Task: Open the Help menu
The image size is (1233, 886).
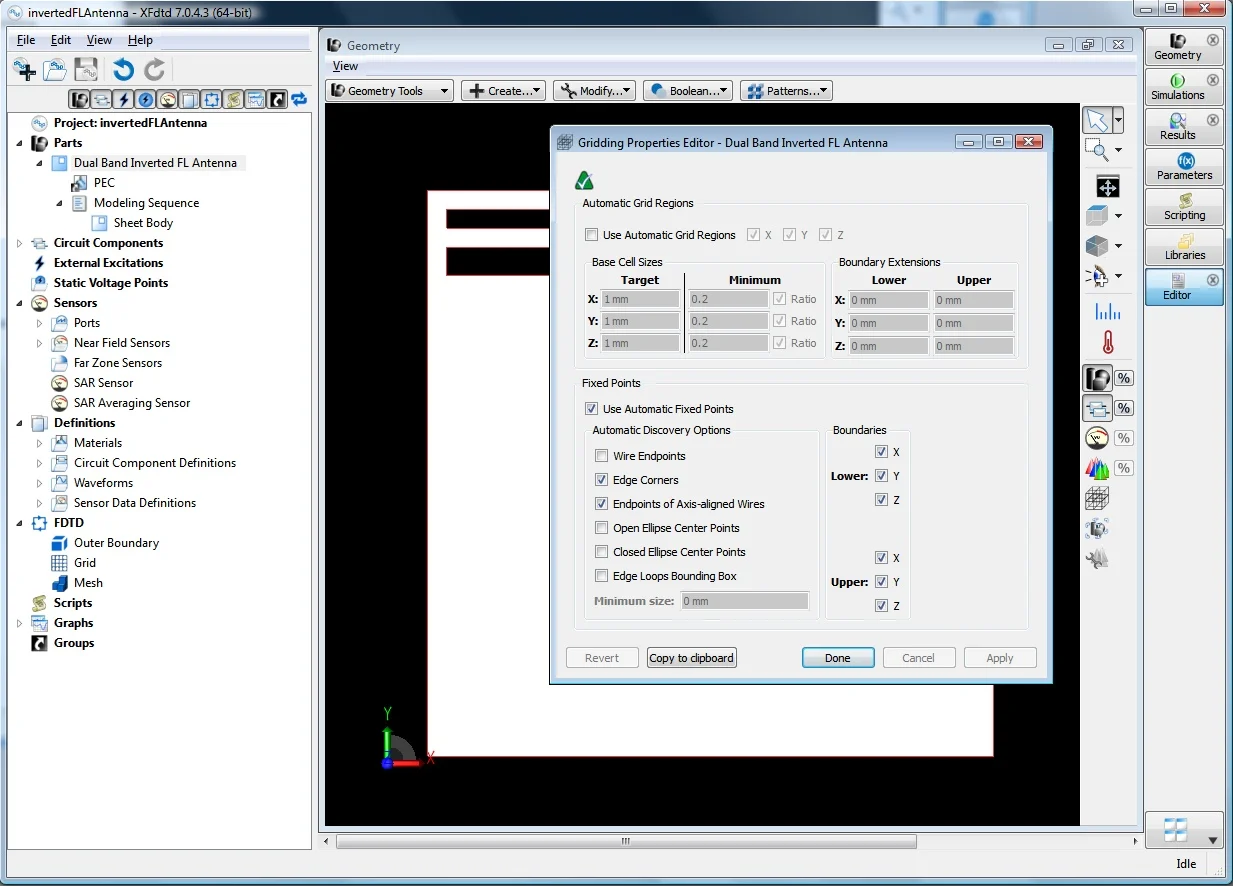Action: tap(141, 40)
